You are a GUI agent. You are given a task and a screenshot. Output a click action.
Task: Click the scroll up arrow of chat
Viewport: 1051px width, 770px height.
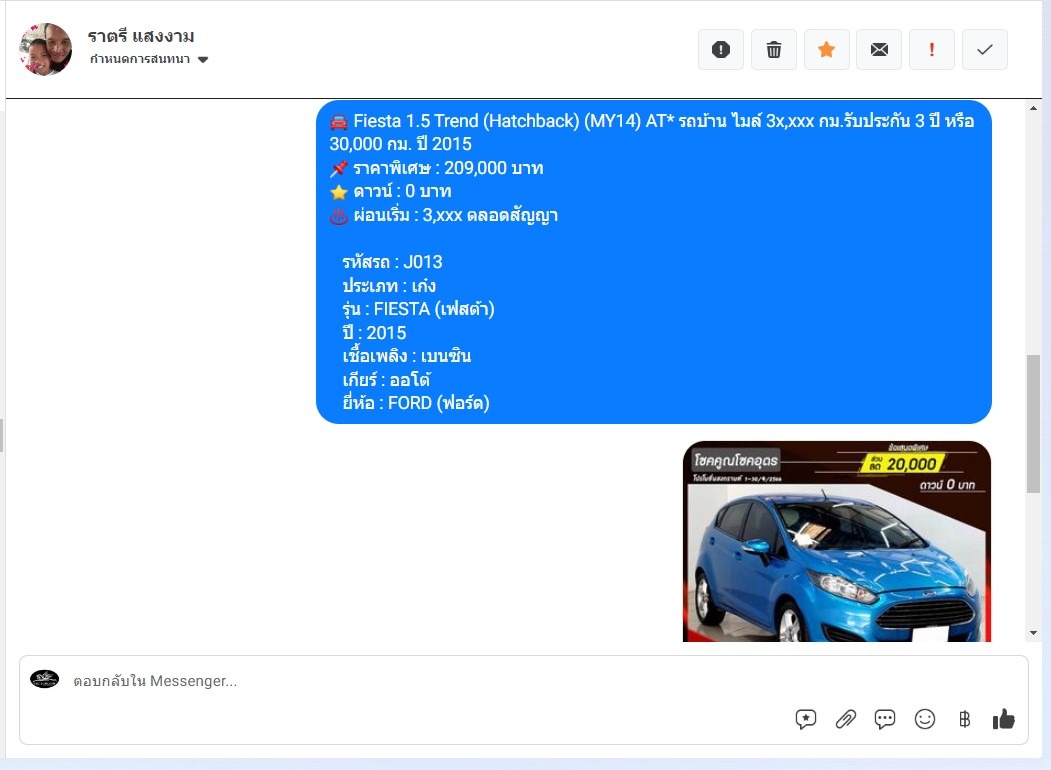point(1034,108)
